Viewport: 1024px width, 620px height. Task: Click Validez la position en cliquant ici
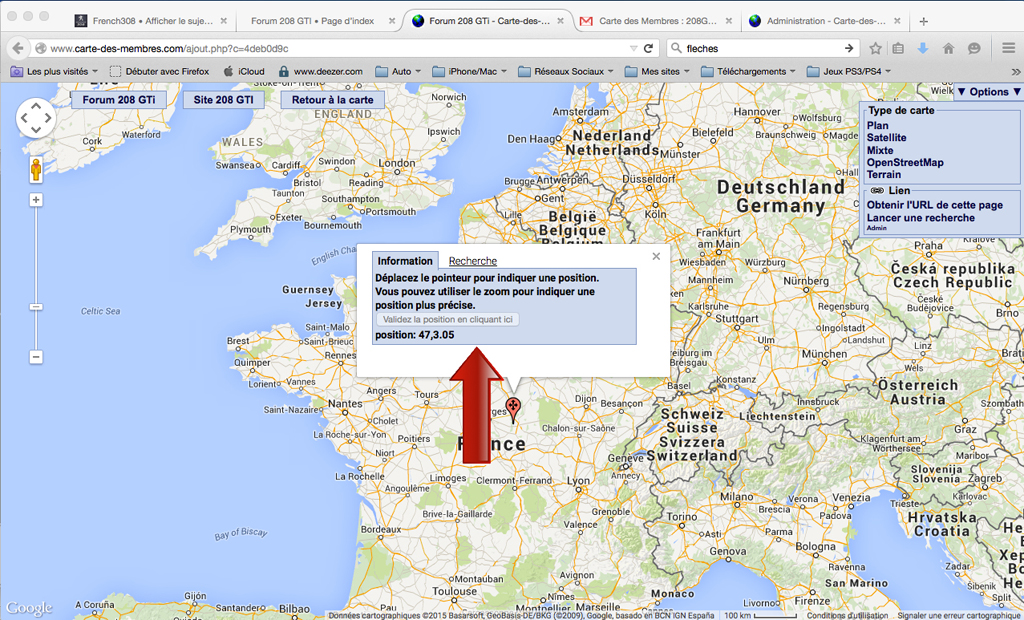coord(447,319)
